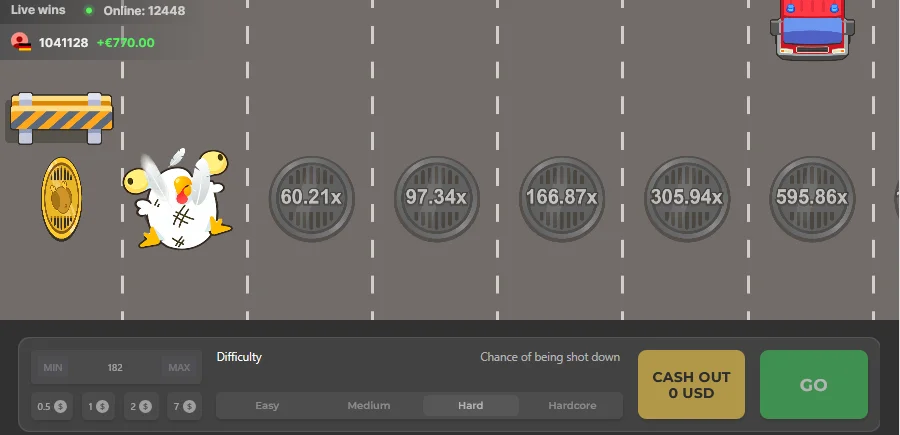This screenshot has height=435, width=900.
Task: Choose the 1 dollar quick bet
Action: (98, 406)
